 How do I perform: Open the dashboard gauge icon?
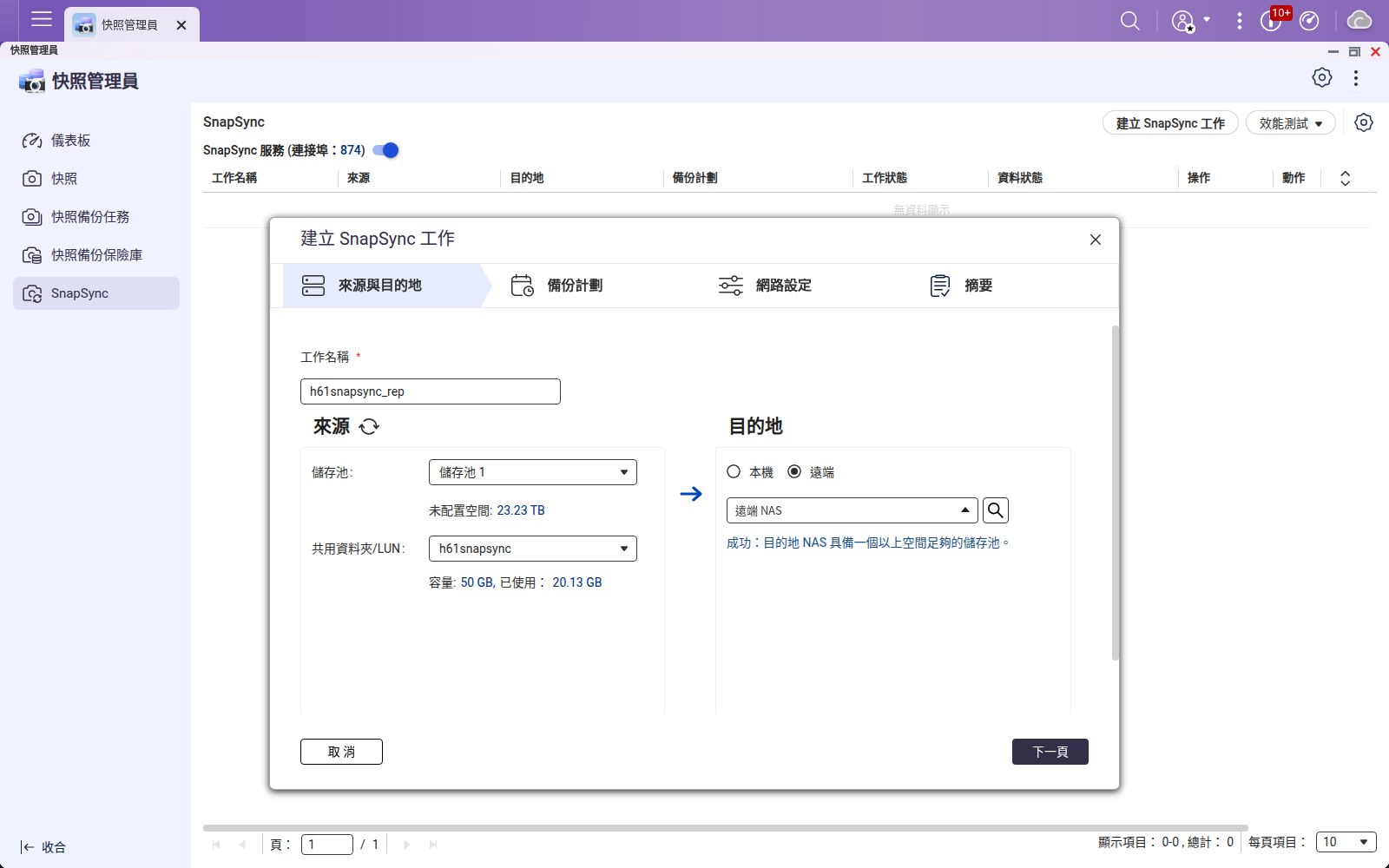click(x=1309, y=21)
